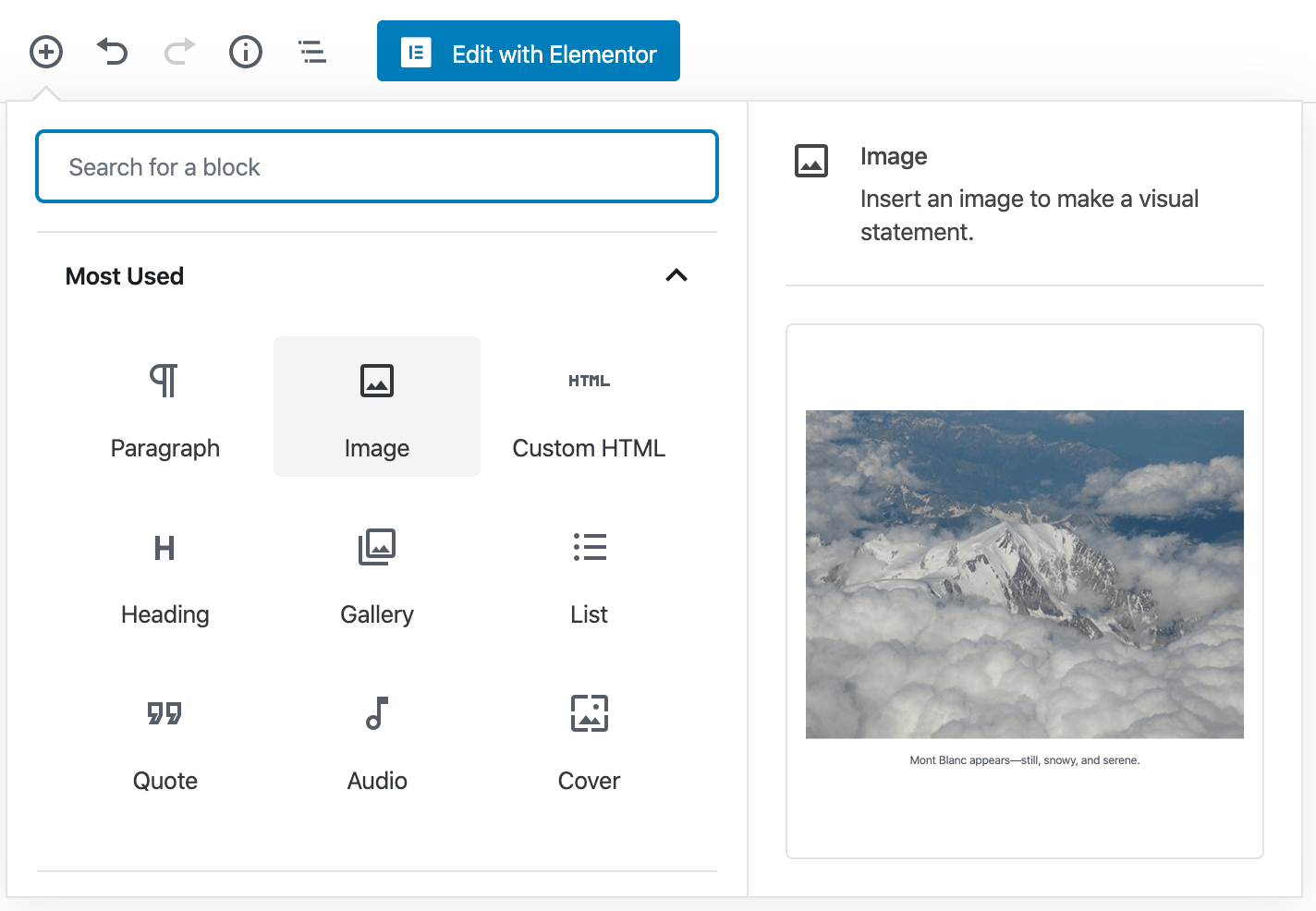Add a Quote block
Viewport: 1316px width, 911px height.
click(165, 740)
